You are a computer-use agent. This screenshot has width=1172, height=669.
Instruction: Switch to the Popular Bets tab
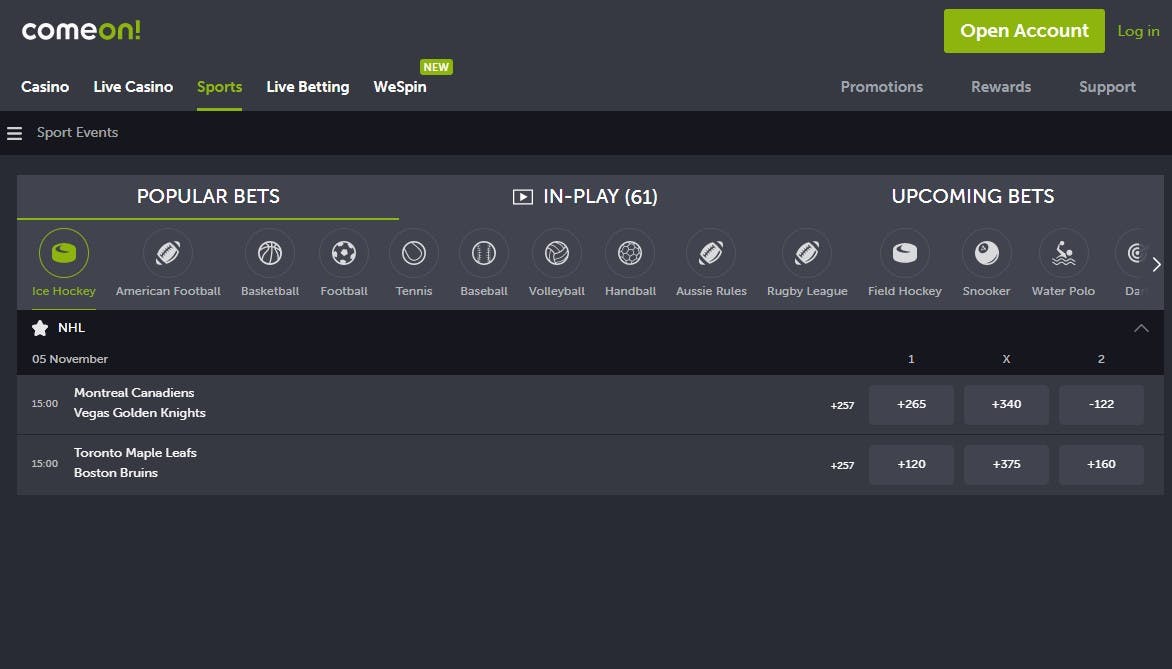tap(208, 197)
